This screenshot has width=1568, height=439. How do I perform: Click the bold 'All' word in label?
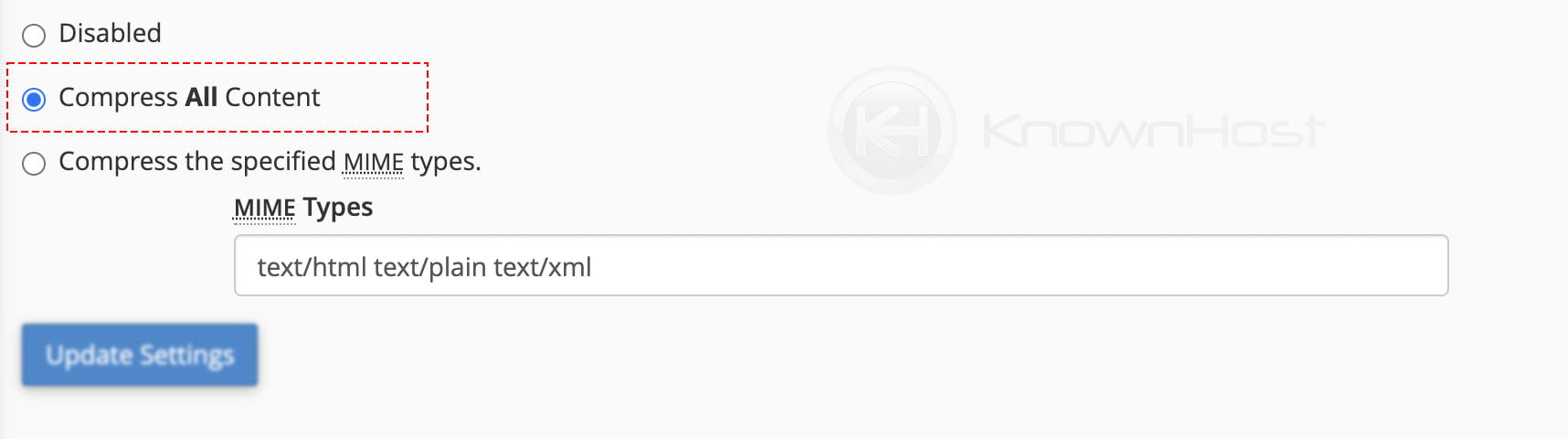click(201, 97)
